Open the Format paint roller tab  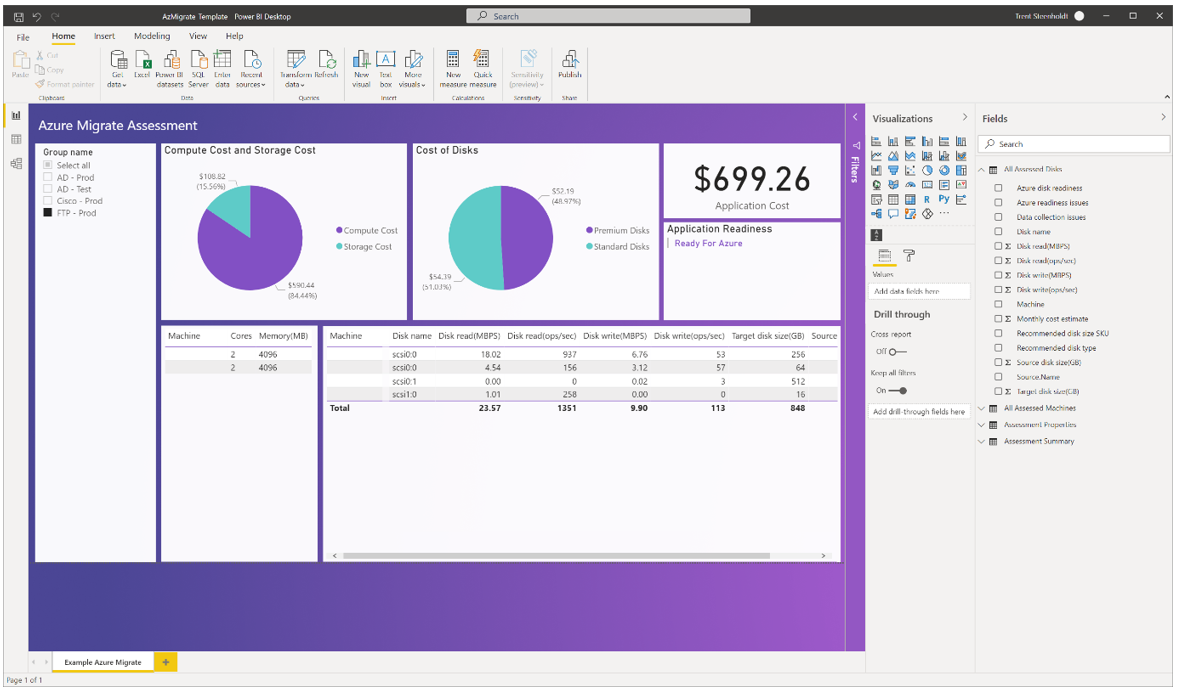tap(909, 255)
